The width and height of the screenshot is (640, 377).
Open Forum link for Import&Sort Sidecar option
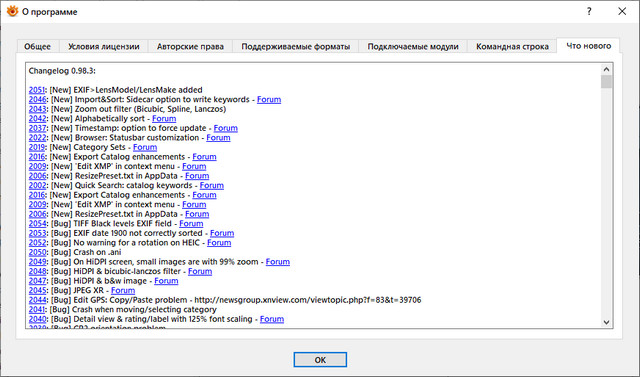coord(269,100)
